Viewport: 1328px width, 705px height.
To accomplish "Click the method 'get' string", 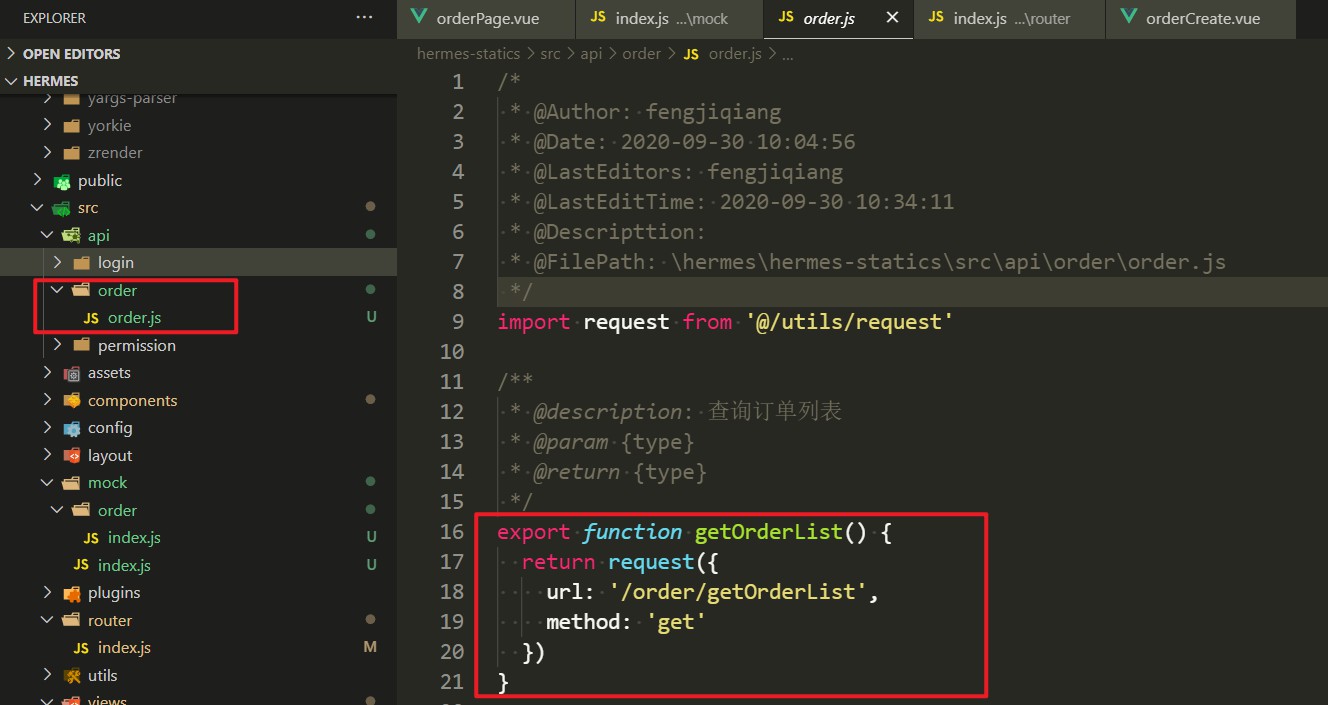I will click(x=676, y=622).
